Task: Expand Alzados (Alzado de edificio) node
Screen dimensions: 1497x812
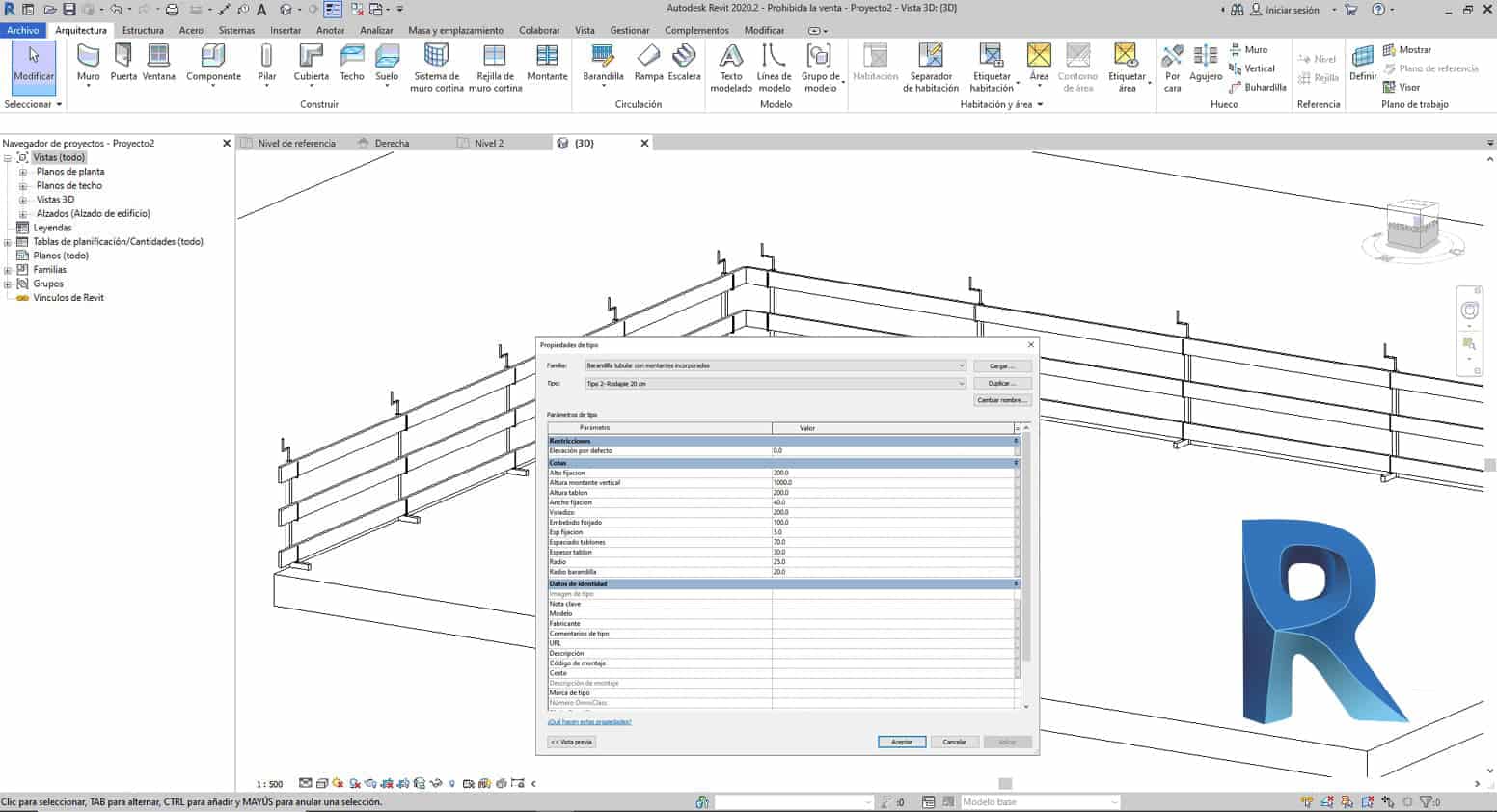Action: 23,214
